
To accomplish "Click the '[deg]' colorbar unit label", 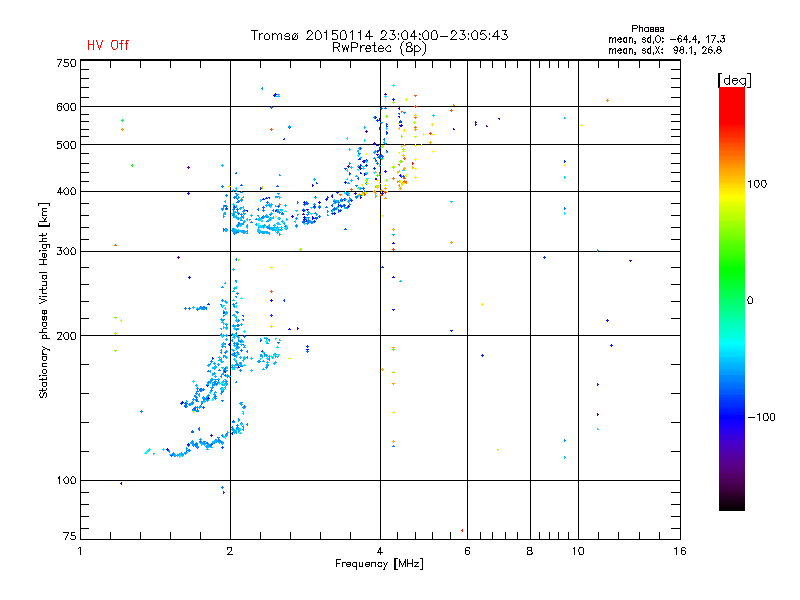I will pos(734,80).
